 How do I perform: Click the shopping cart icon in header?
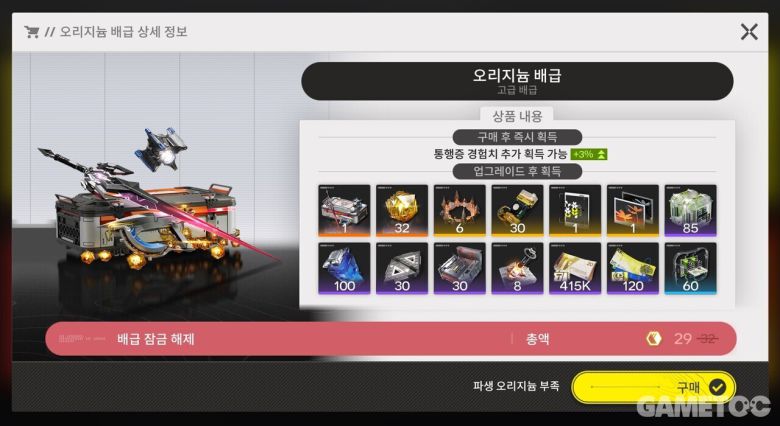click(x=31, y=32)
